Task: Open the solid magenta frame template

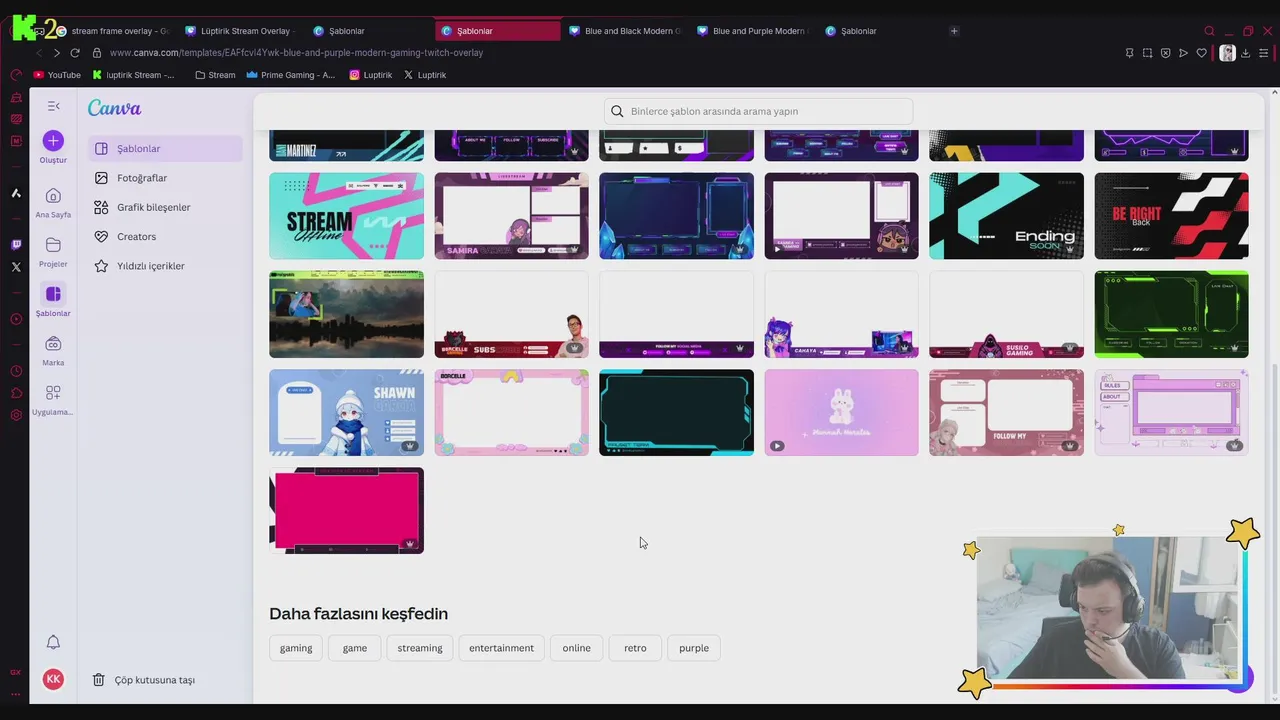Action: 346,510
